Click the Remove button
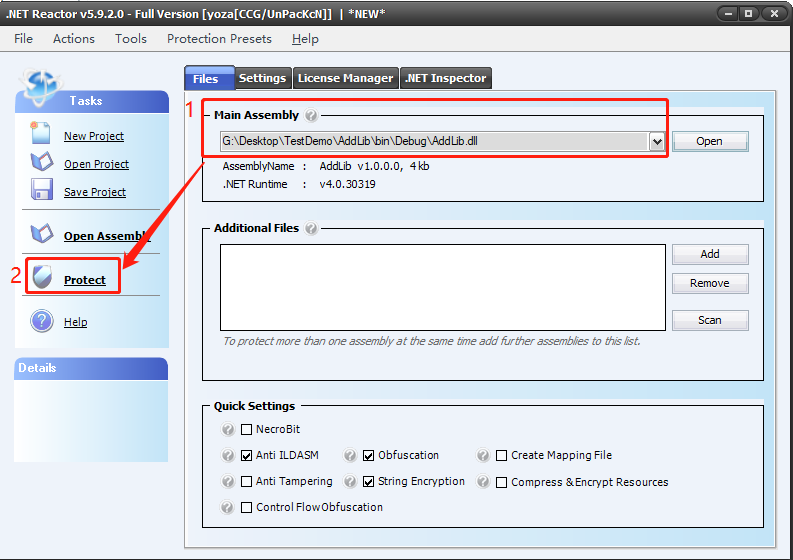The image size is (793, 560). point(710,283)
